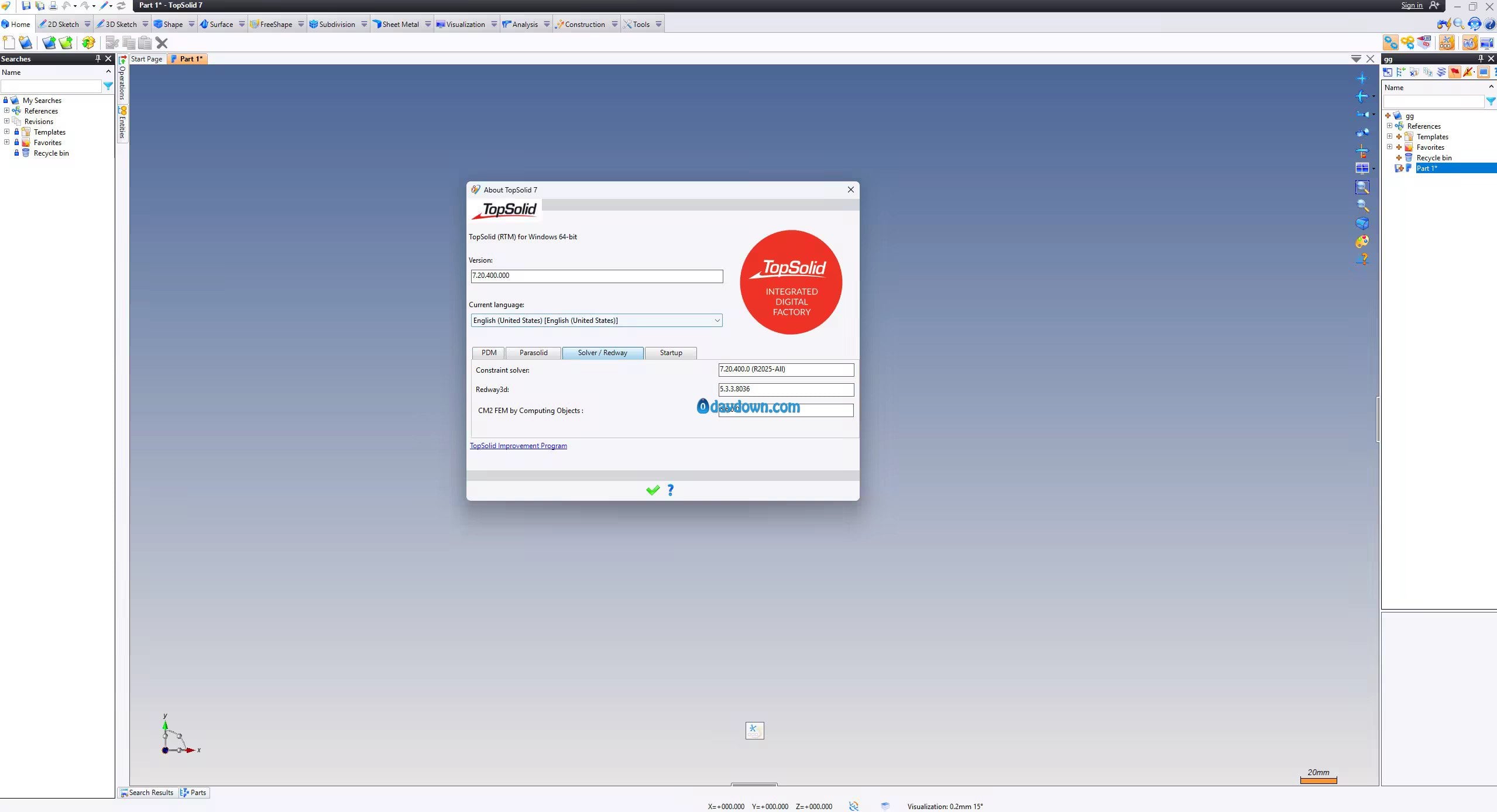1497x812 pixels.
Task: Click the filter funnel in Searches panel
Action: pos(108,86)
